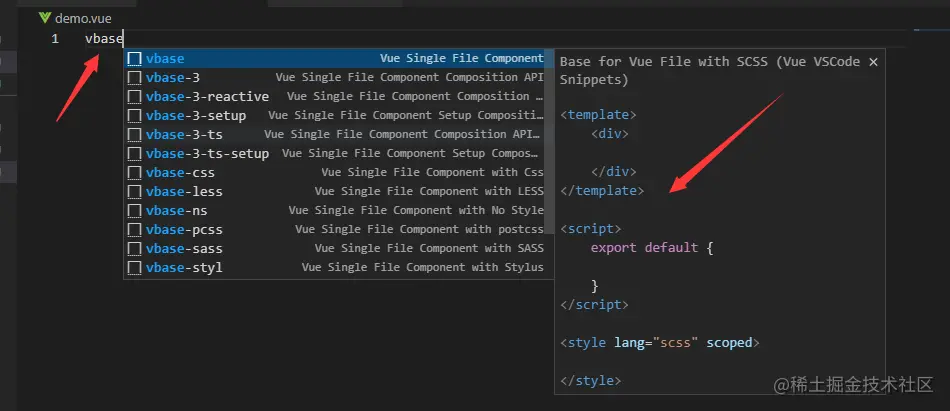Click the snippet icon beside vbase-pcss
The width and height of the screenshot is (950, 411).
135,230
